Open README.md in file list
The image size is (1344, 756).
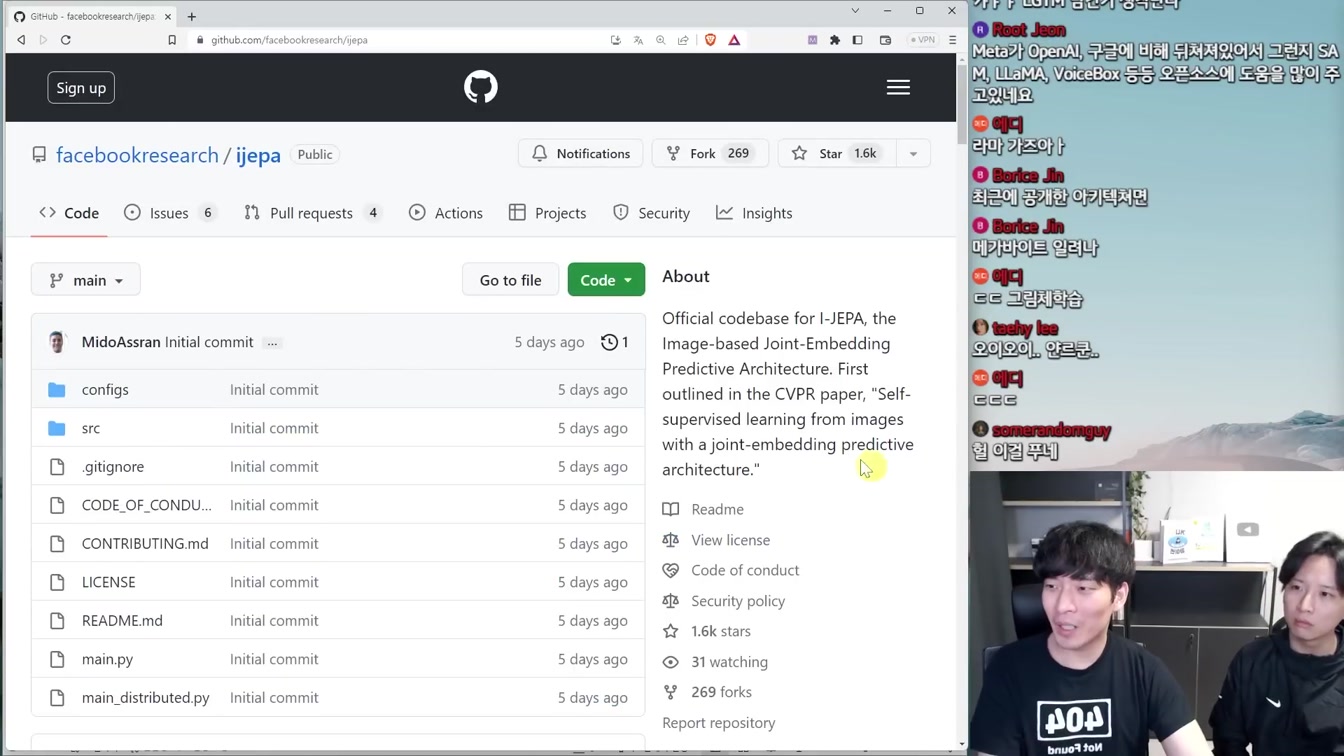122,621
